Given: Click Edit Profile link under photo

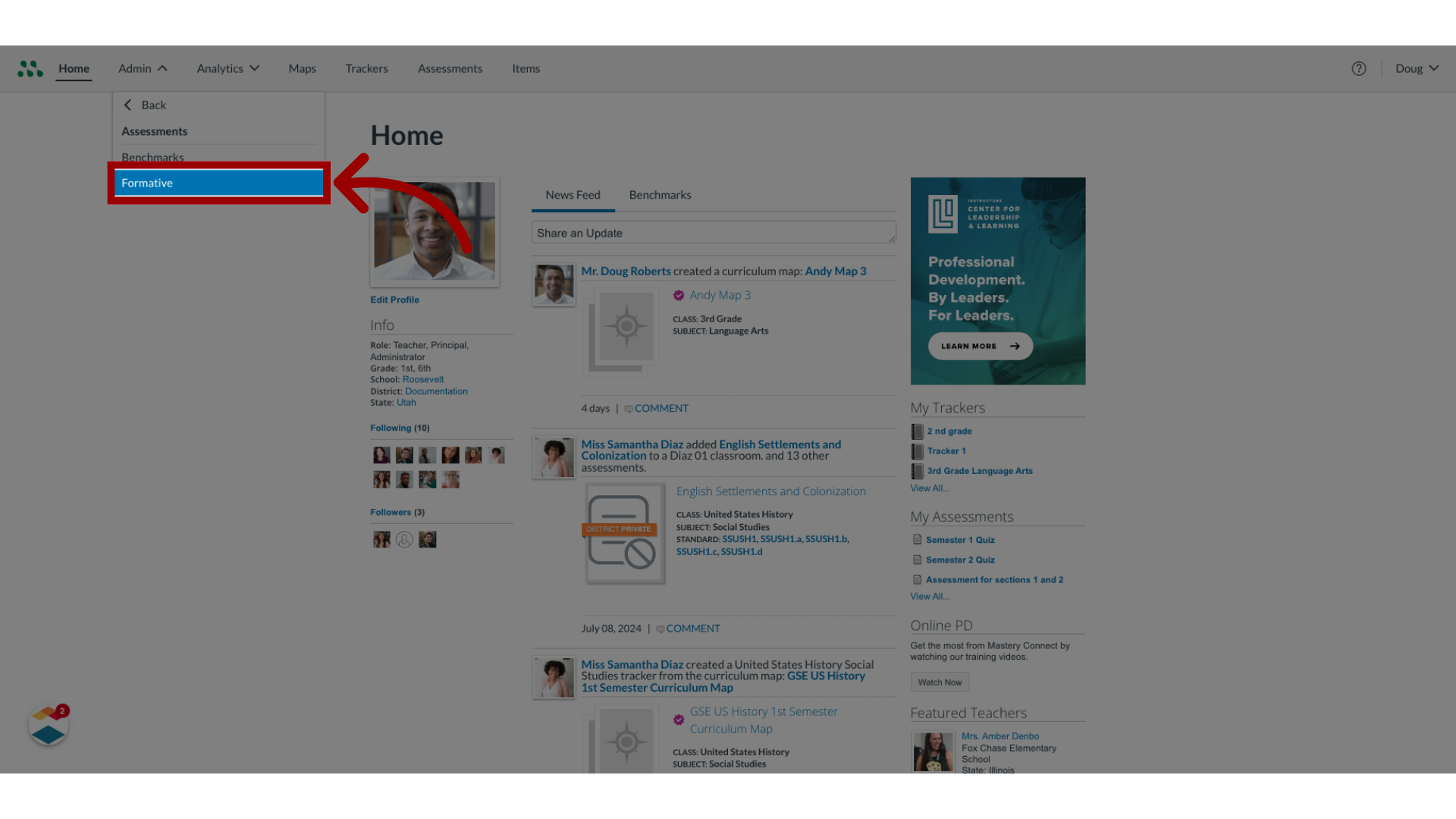Looking at the screenshot, I should [x=394, y=299].
